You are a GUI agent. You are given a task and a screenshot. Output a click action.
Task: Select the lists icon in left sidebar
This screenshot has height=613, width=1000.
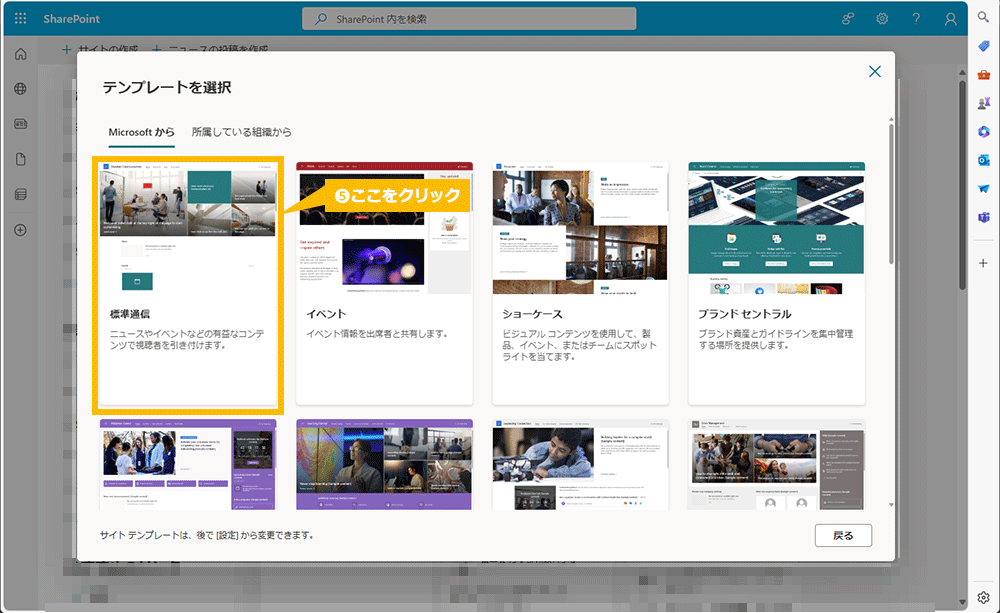(19, 194)
